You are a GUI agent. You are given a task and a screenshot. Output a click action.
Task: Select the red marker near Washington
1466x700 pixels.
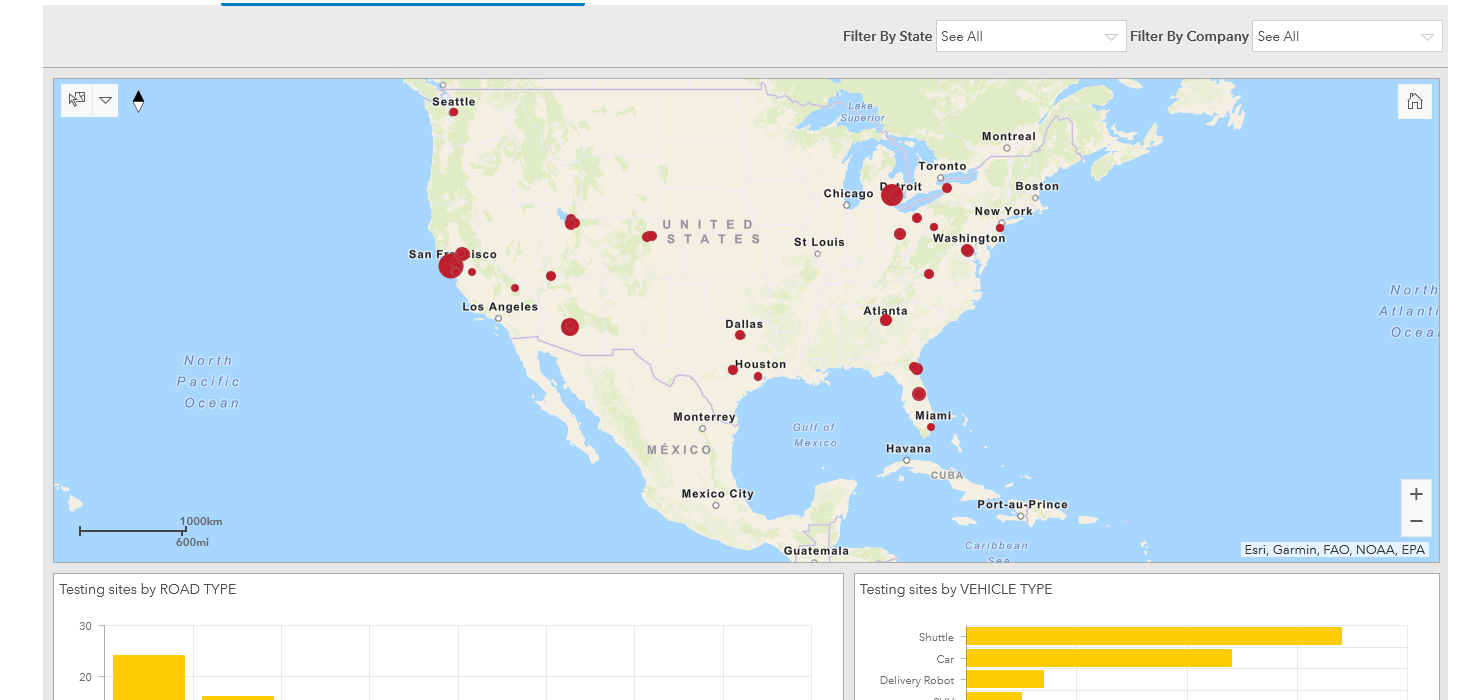967,250
